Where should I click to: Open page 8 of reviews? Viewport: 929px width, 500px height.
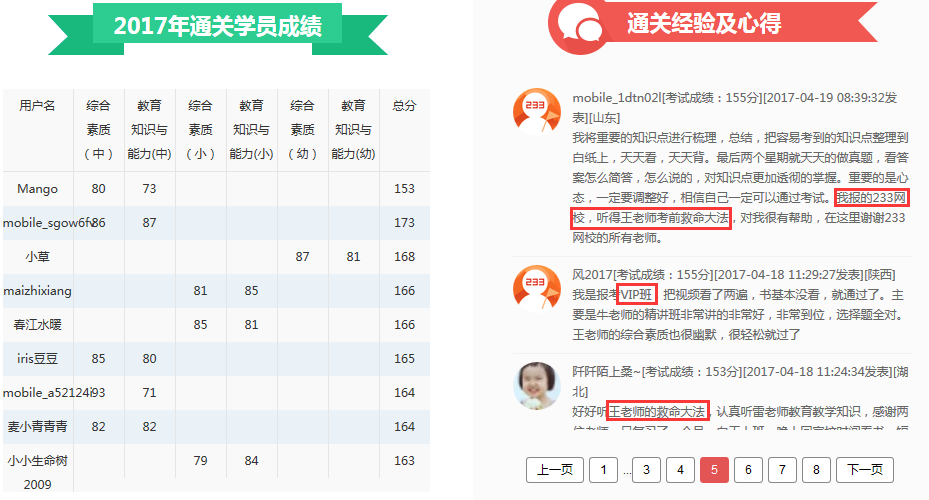pos(816,470)
